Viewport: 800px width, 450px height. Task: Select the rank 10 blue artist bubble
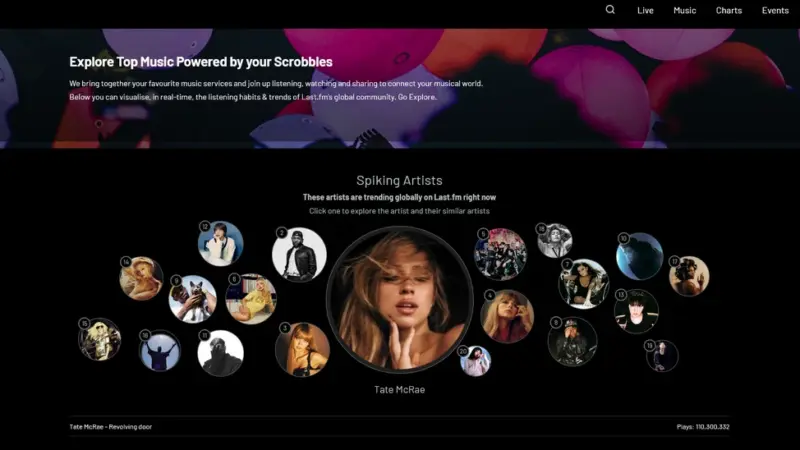(x=639, y=256)
